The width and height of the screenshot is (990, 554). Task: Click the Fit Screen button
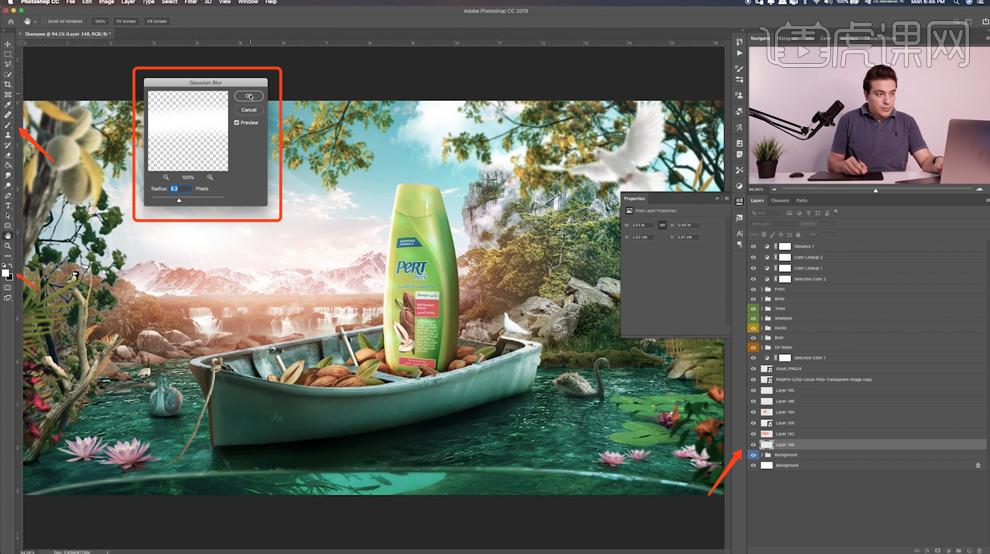click(x=126, y=21)
